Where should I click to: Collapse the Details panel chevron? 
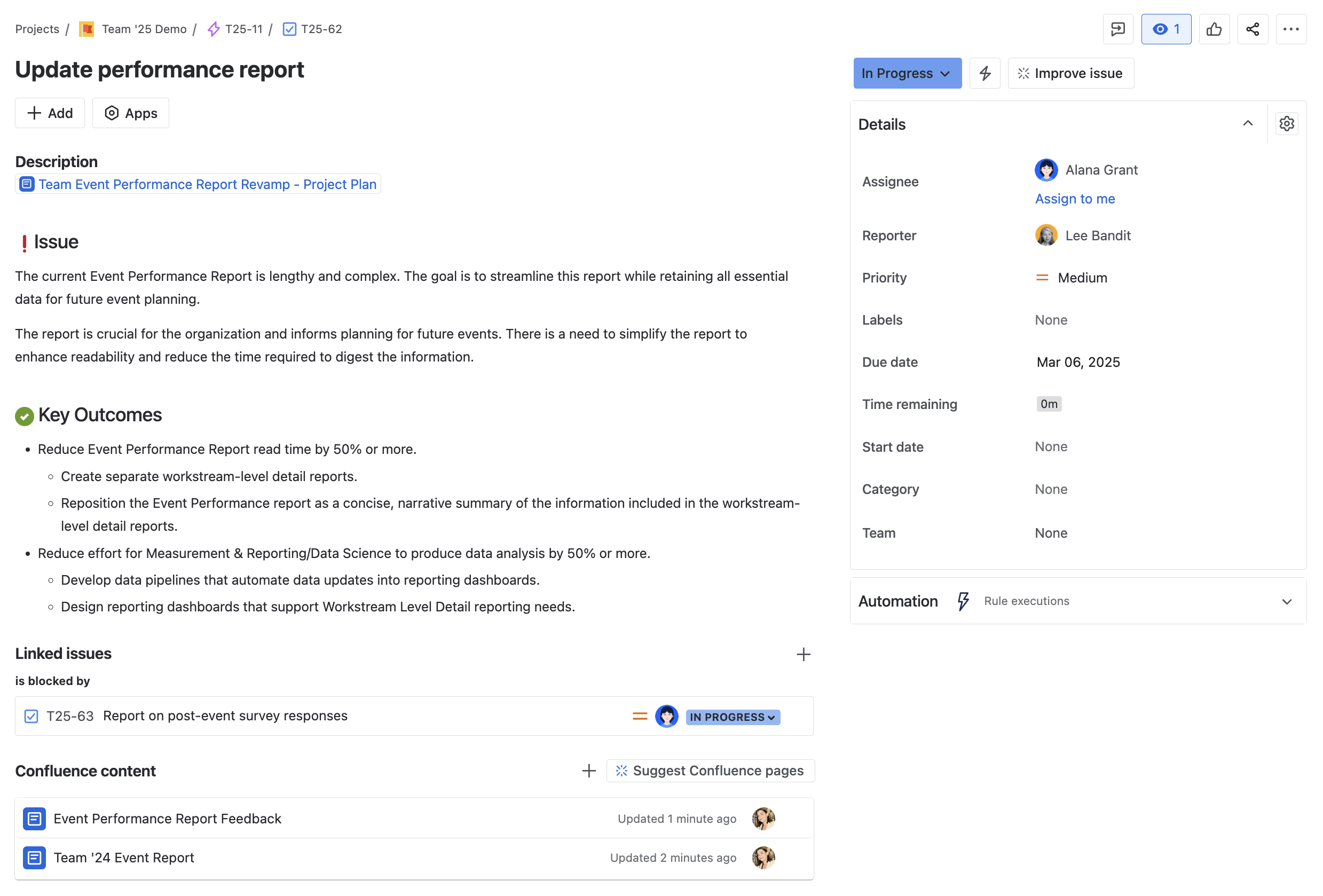click(x=1248, y=123)
